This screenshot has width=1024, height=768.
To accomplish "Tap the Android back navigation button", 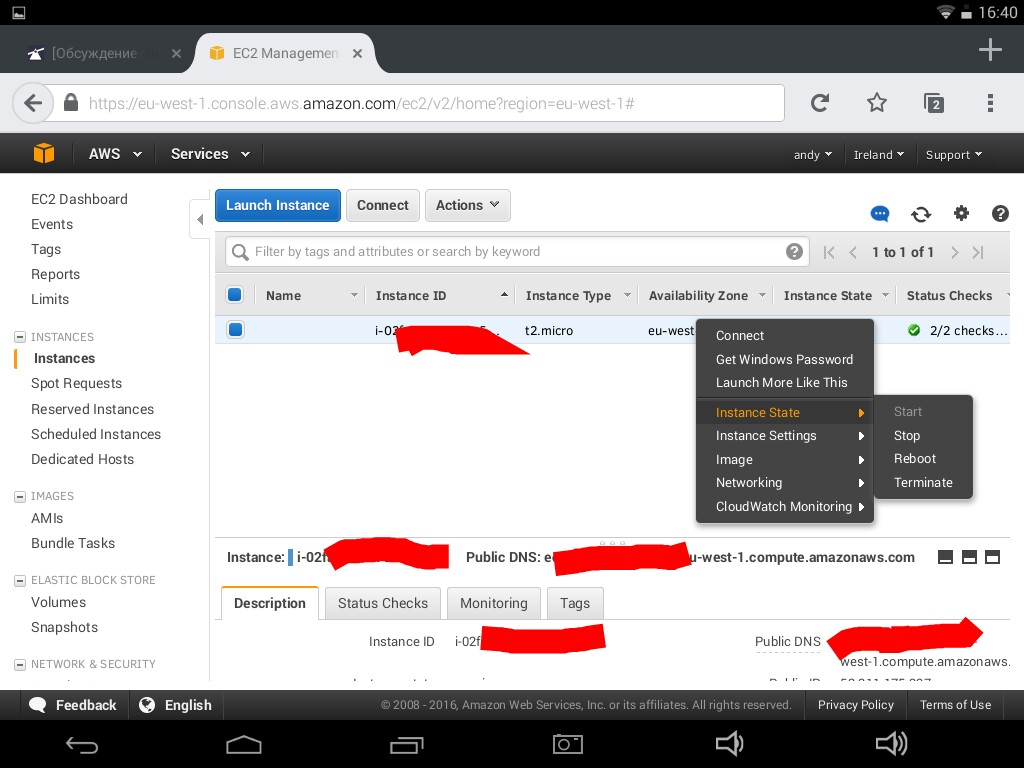I will click(x=82, y=744).
